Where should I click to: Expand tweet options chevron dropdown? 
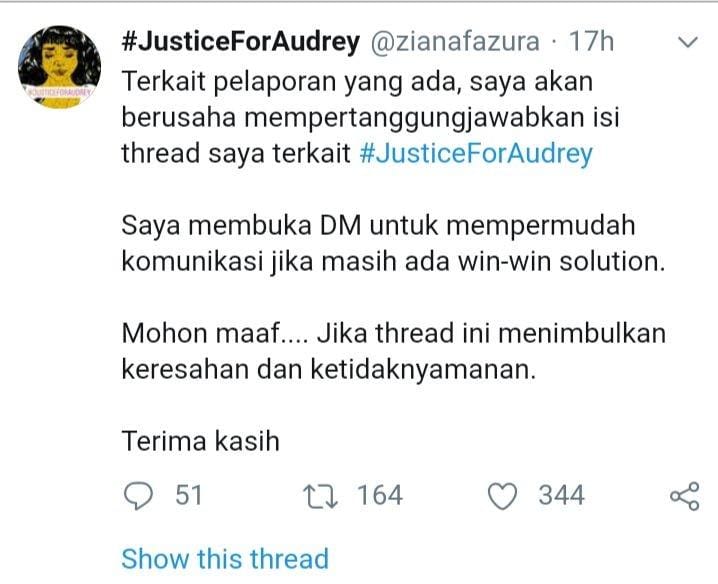687,42
